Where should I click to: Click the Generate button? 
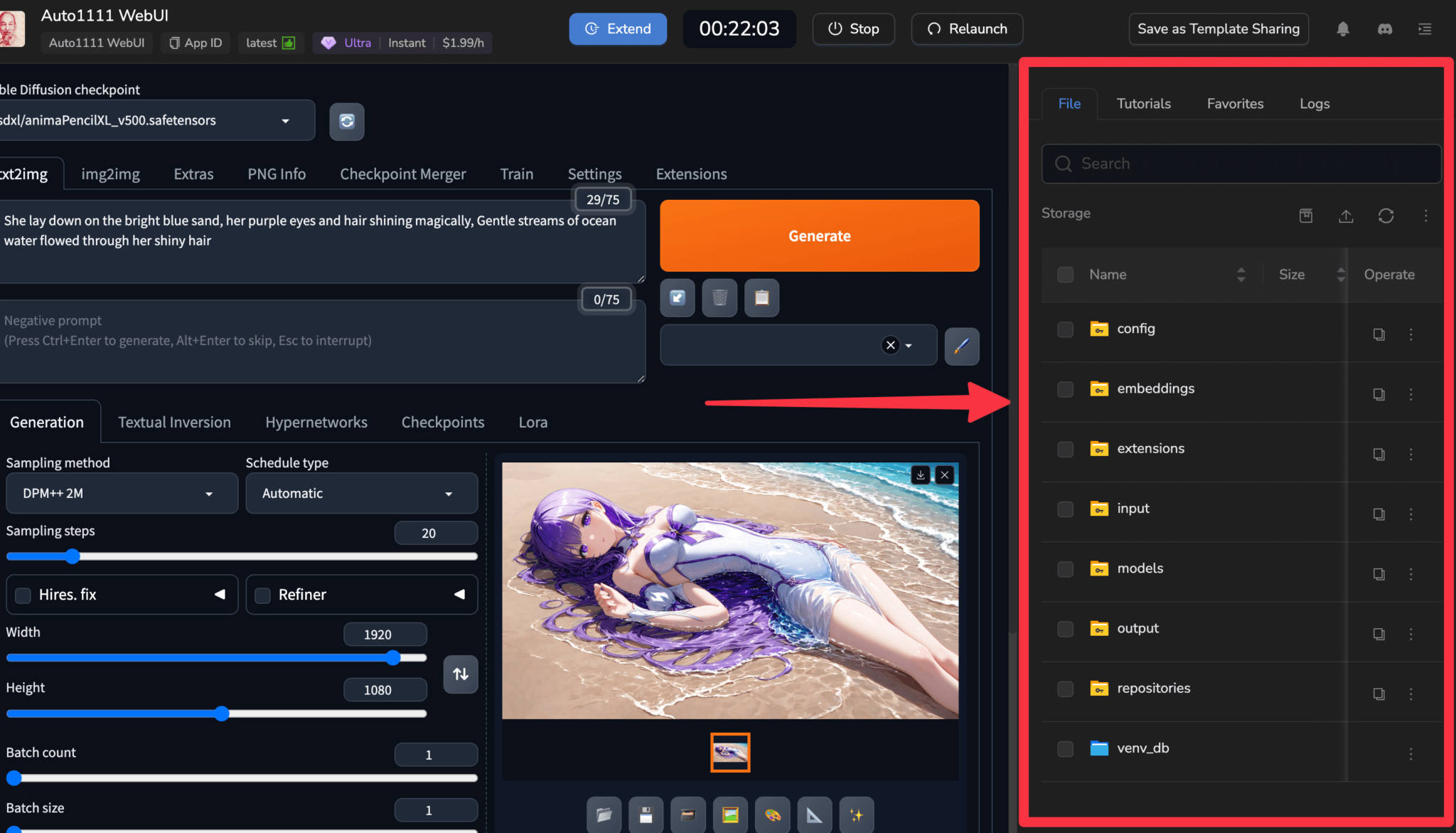819,235
